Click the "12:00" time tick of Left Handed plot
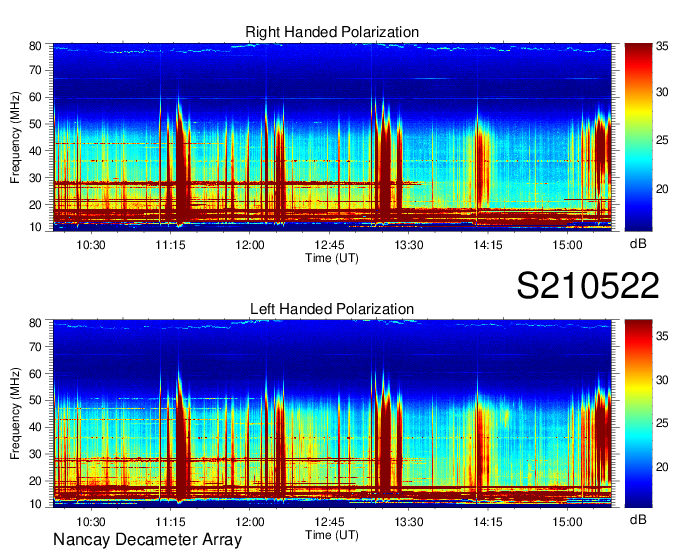 pos(250,522)
